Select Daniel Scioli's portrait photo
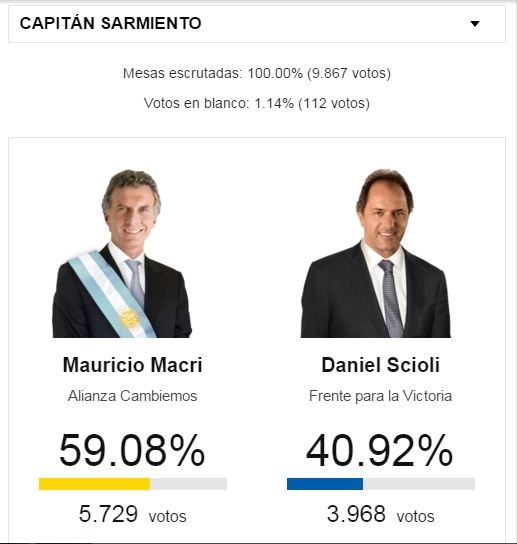This screenshot has height=544, width=517. click(x=376, y=253)
